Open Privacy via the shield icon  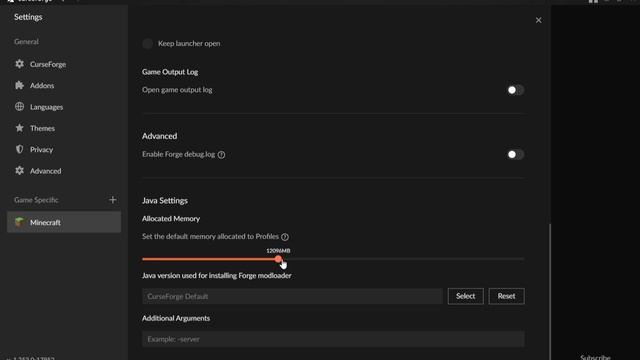pyautogui.click(x=19, y=149)
